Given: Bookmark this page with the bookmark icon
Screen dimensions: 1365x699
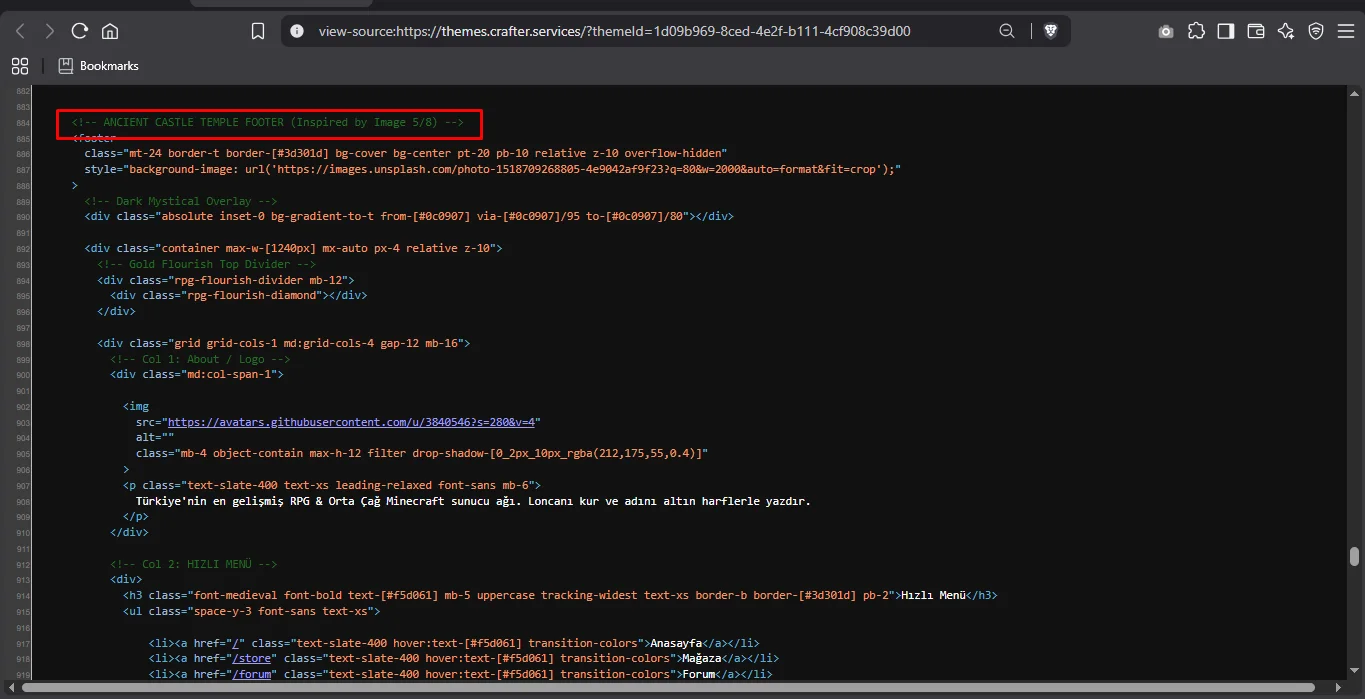Looking at the screenshot, I should [x=258, y=31].
